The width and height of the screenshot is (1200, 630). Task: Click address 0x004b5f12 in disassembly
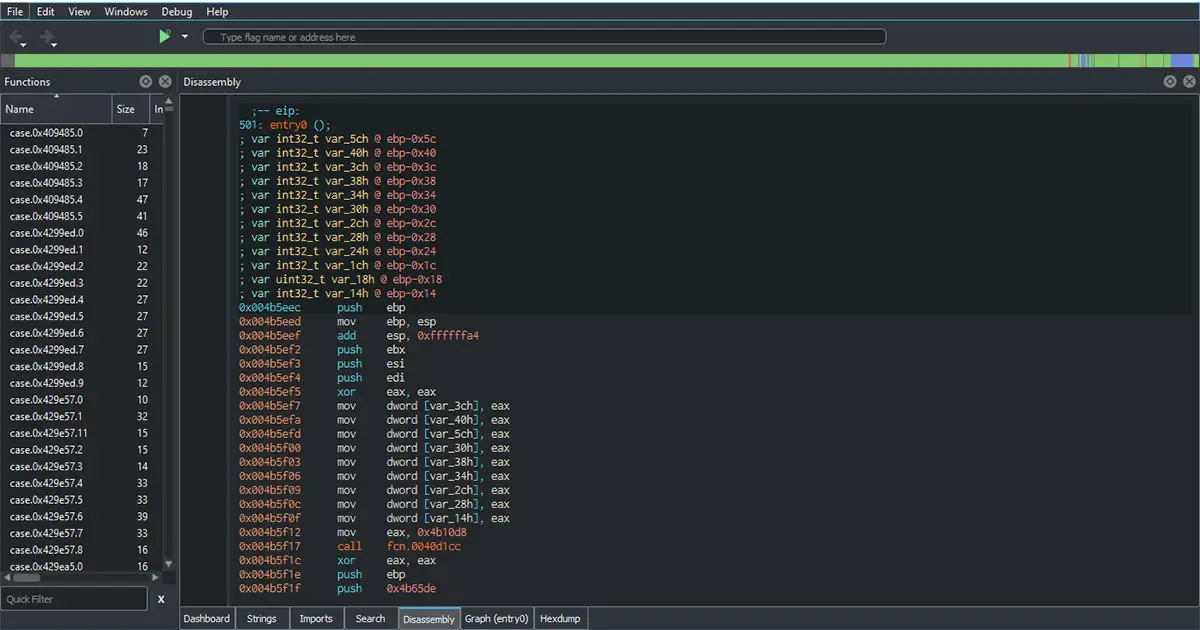[270, 532]
